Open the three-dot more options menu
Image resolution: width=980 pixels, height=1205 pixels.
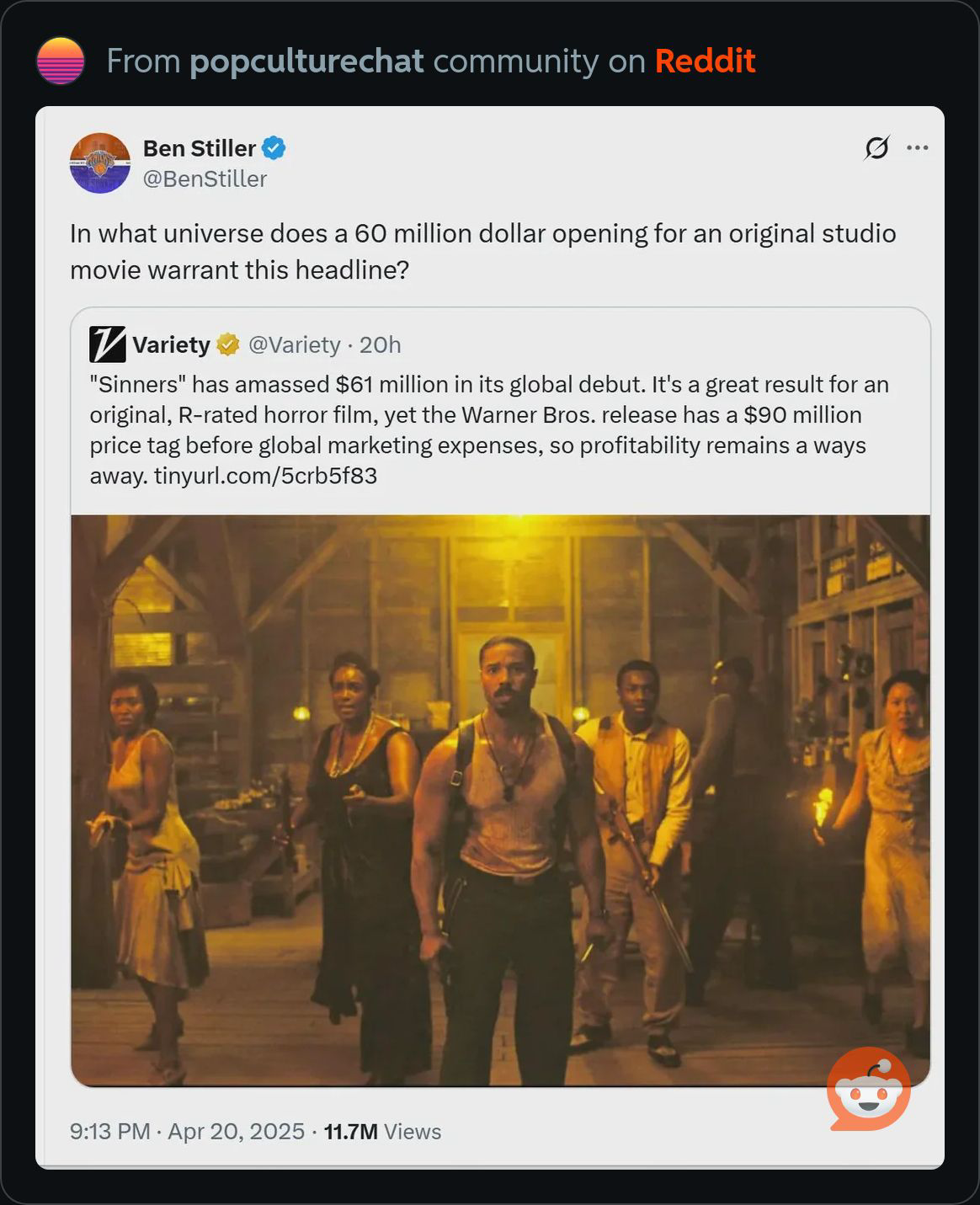[917, 147]
